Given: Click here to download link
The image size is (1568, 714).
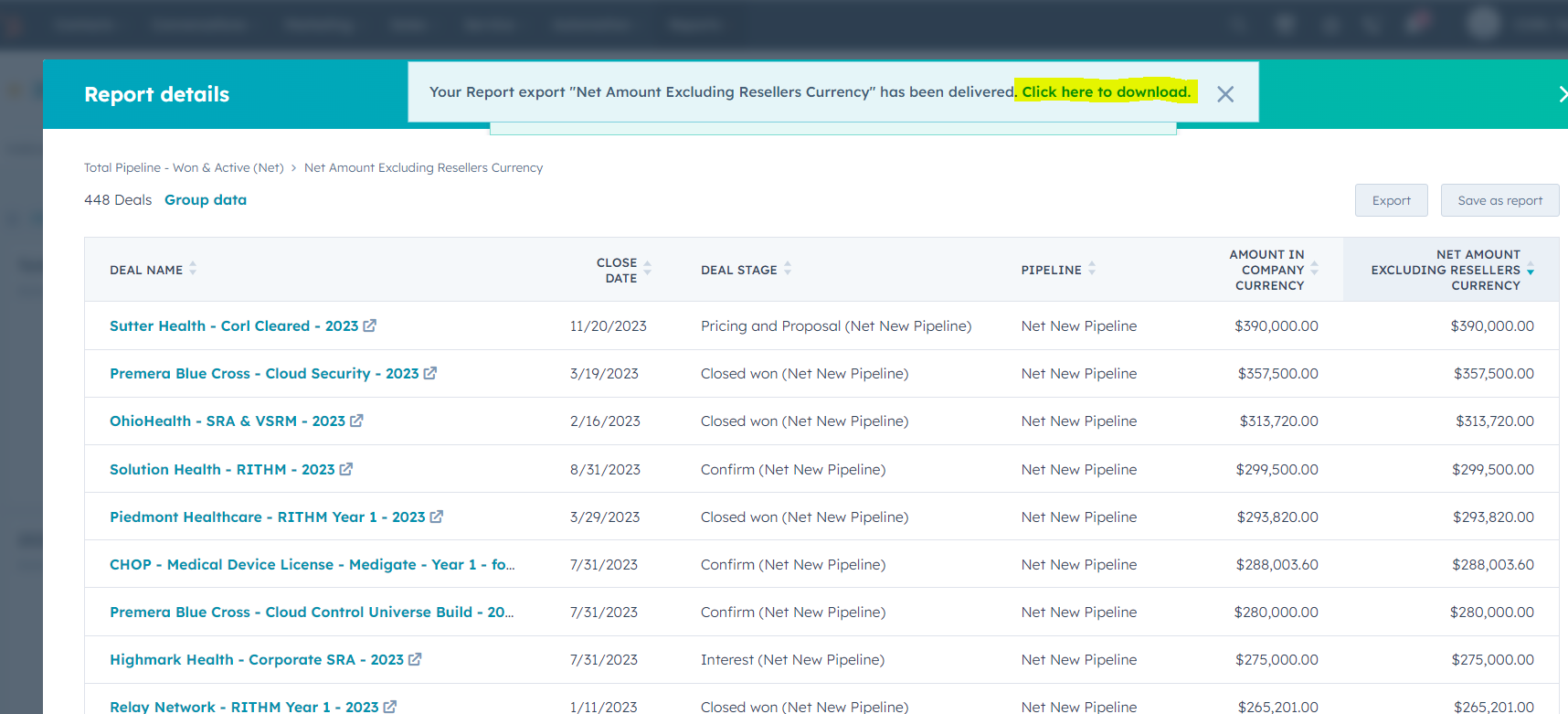Looking at the screenshot, I should pos(1106,91).
